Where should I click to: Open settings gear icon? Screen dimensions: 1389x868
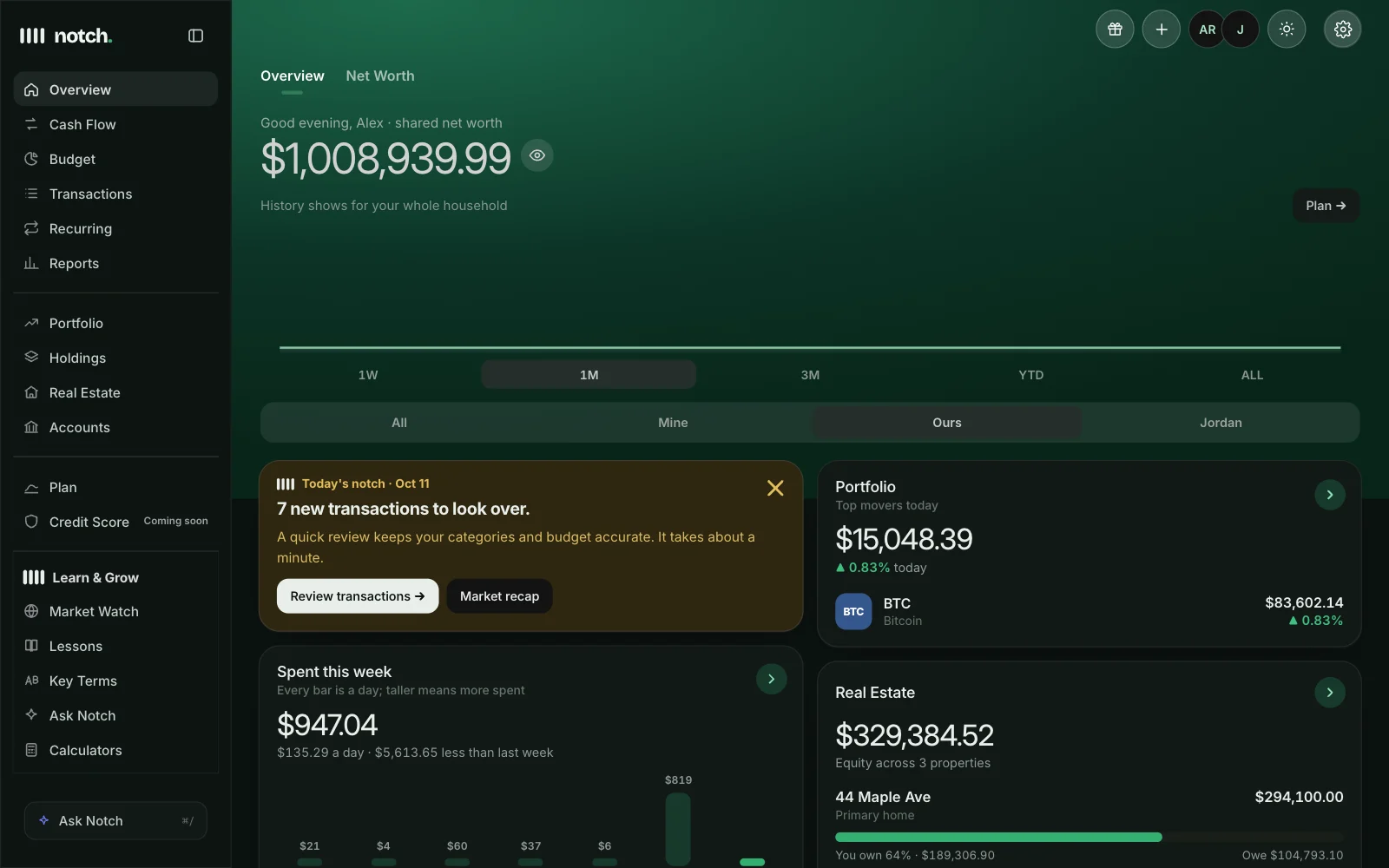tap(1342, 30)
